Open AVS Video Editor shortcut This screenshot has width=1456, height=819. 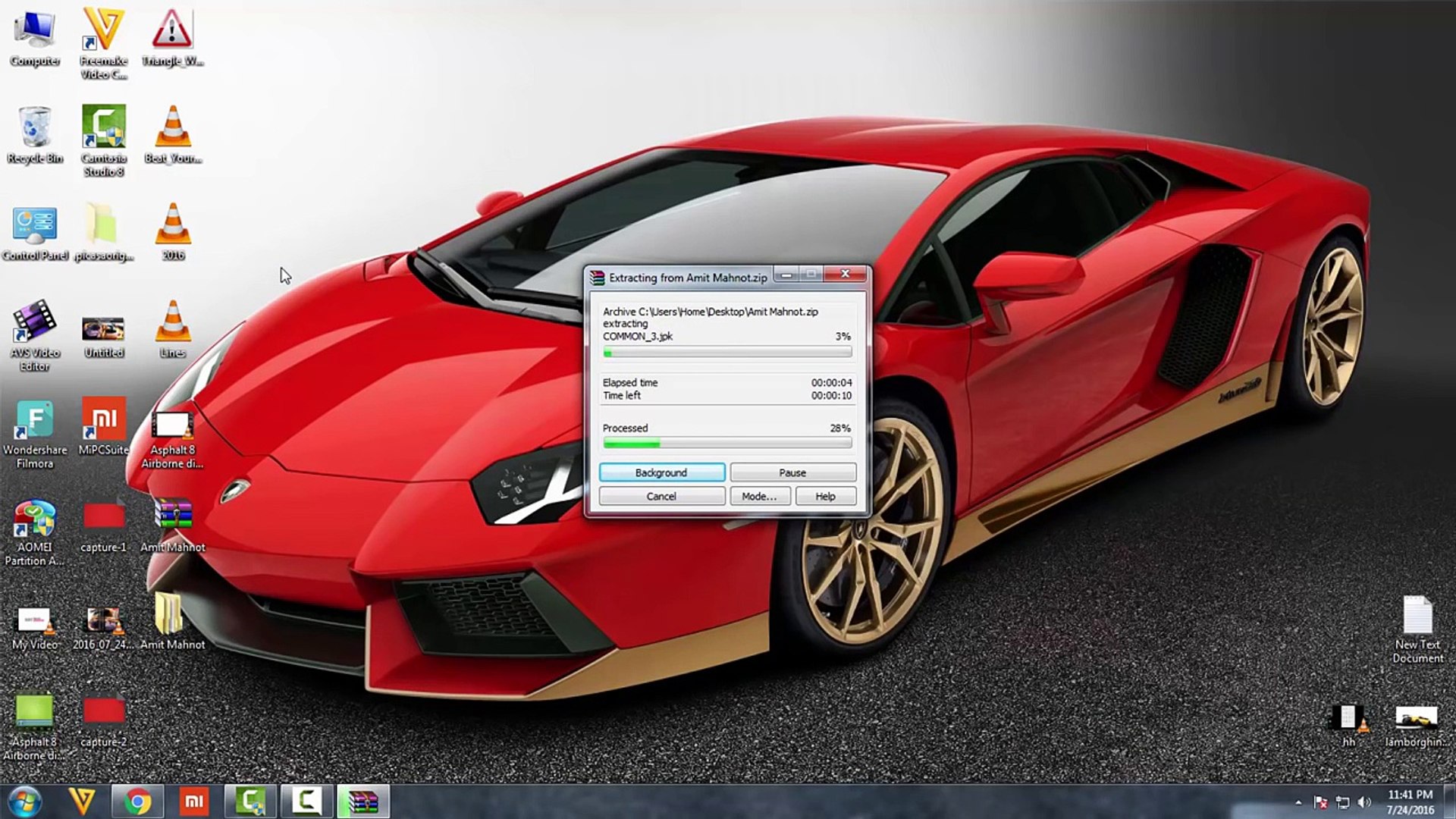[35, 324]
